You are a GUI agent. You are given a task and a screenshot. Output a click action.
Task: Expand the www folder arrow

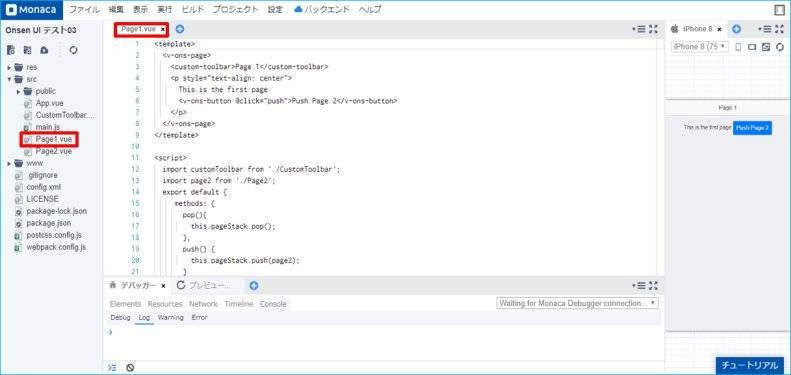click(x=9, y=164)
